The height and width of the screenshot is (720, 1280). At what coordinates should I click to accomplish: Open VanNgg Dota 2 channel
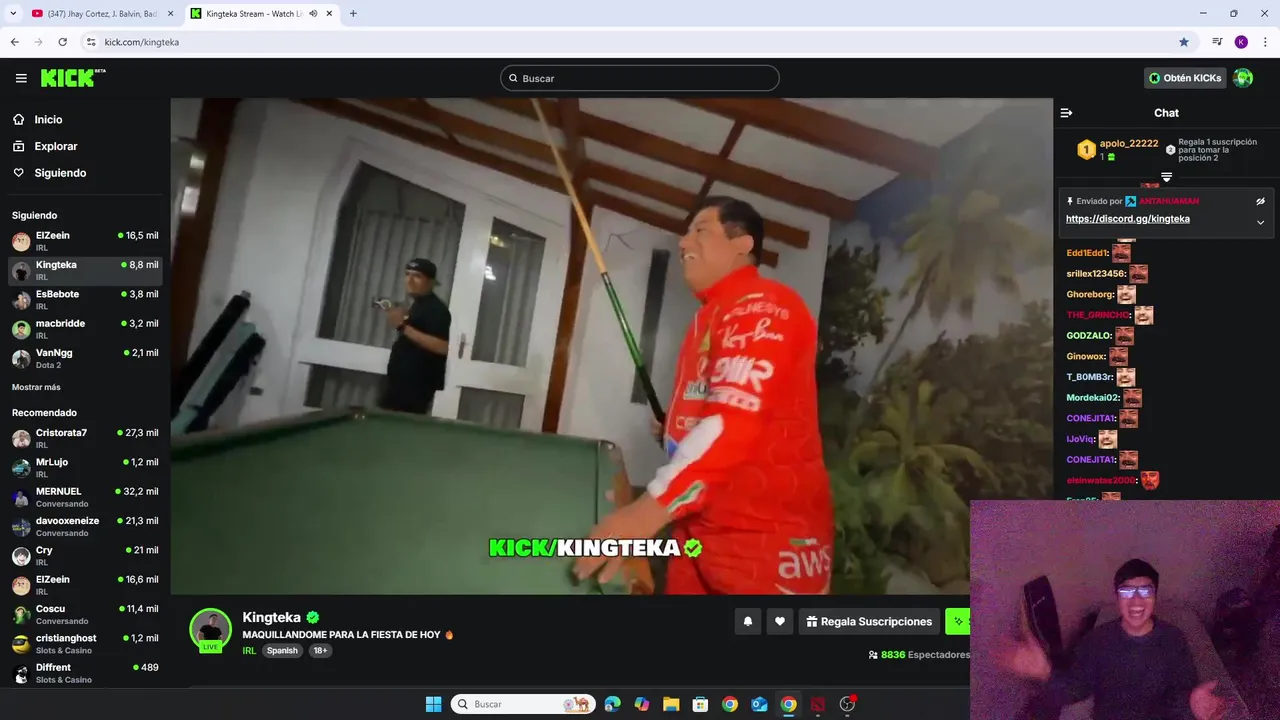(85, 358)
